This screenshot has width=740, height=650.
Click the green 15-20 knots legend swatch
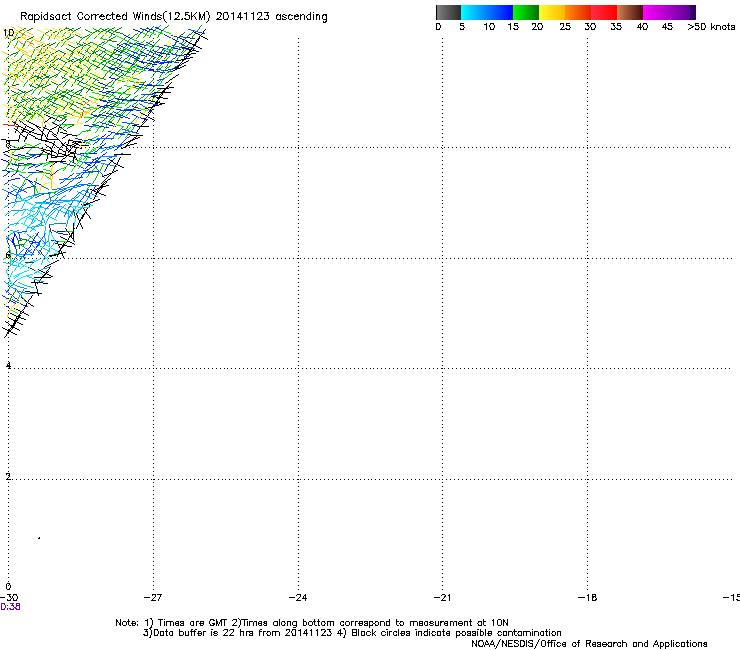(526, 12)
